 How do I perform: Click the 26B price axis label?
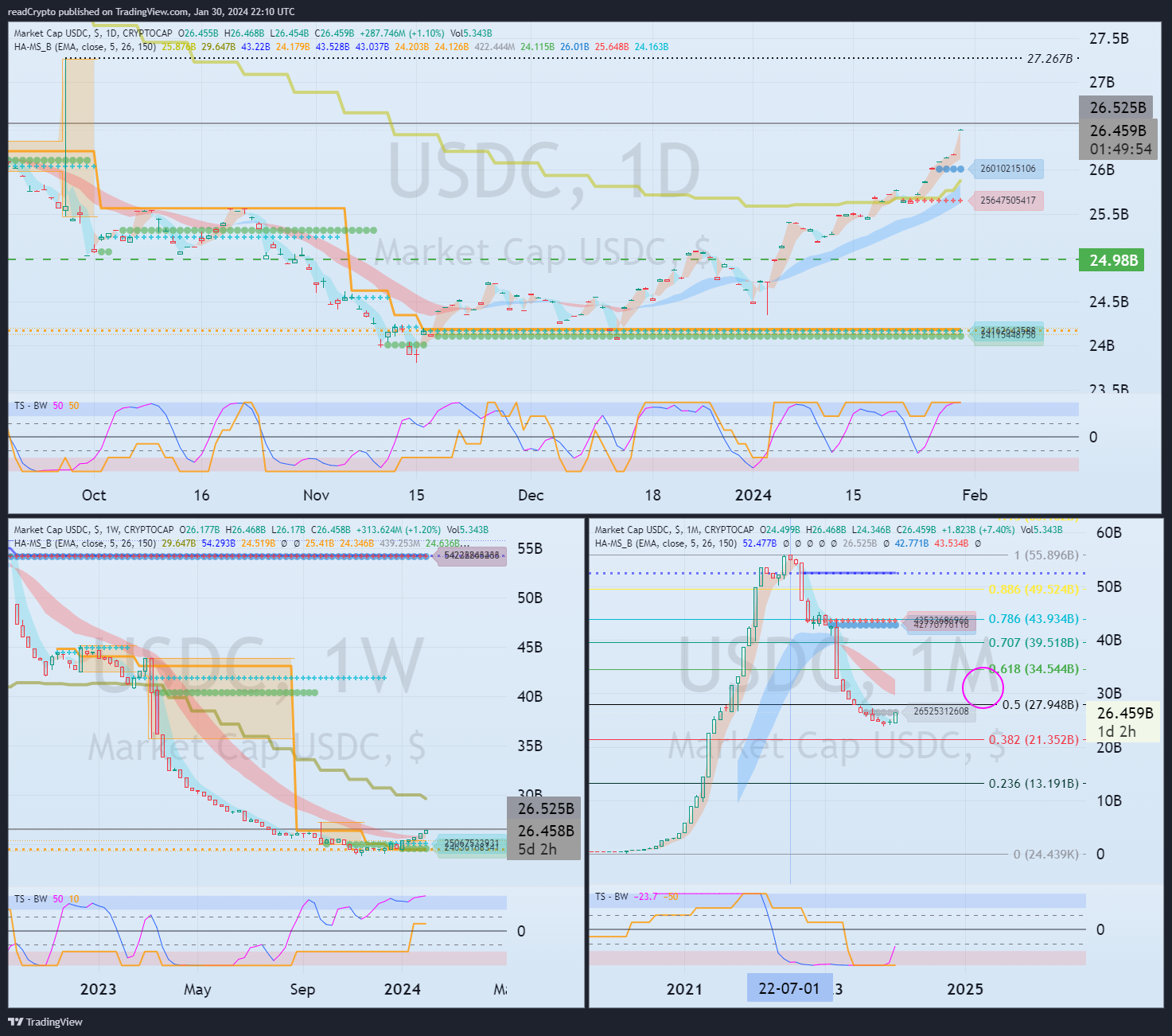tap(1102, 169)
